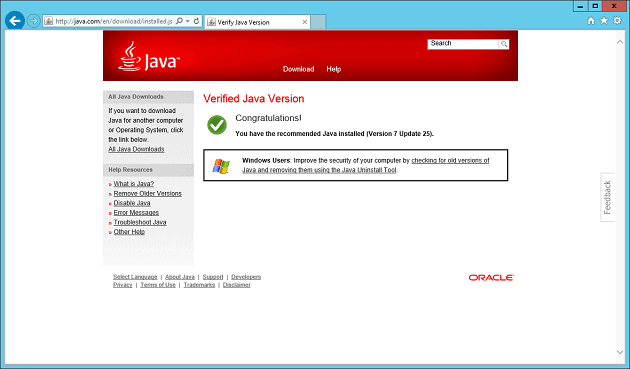Click the Trademarks footer link
Screen dimensions: 630x369
[199, 285]
